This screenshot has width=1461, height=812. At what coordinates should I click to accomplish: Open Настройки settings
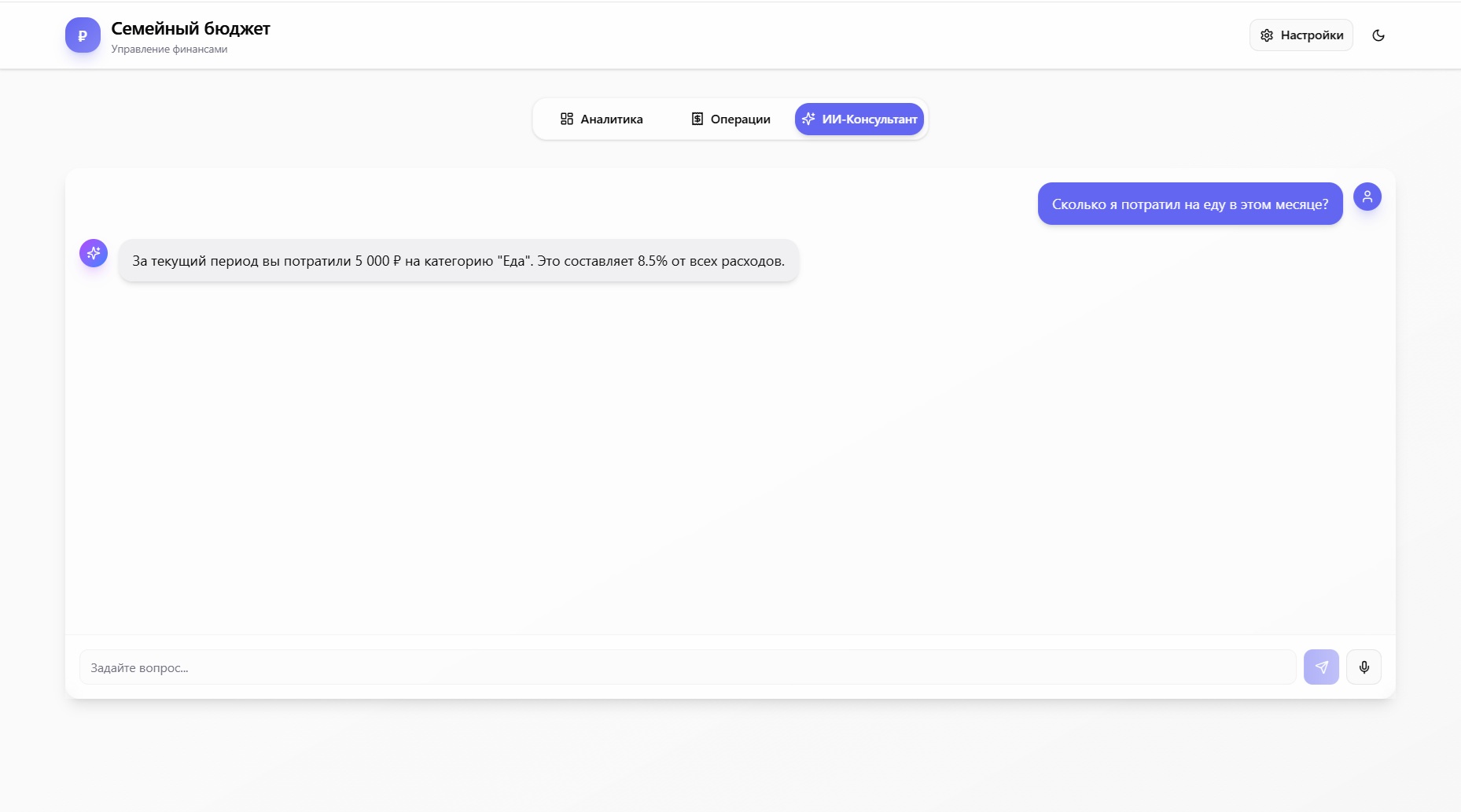[x=1301, y=35]
